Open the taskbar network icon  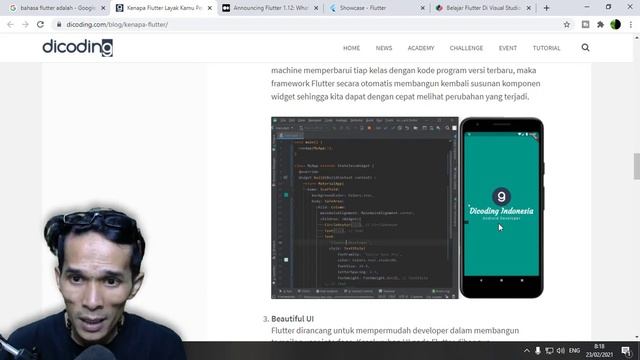[549, 351]
